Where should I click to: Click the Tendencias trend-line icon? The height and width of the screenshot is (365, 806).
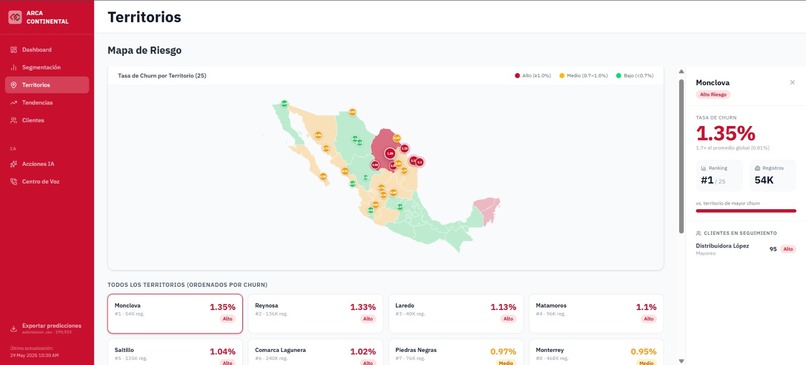[14, 103]
